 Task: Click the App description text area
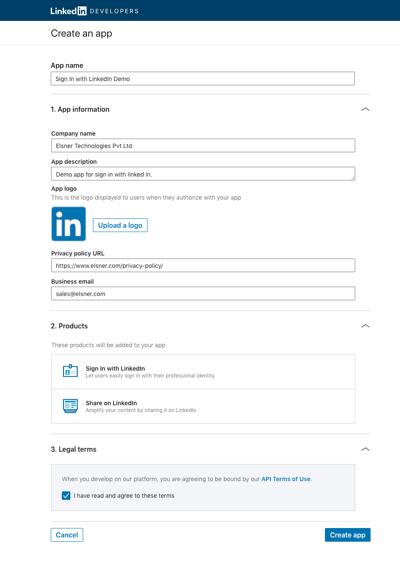pyautogui.click(x=203, y=174)
